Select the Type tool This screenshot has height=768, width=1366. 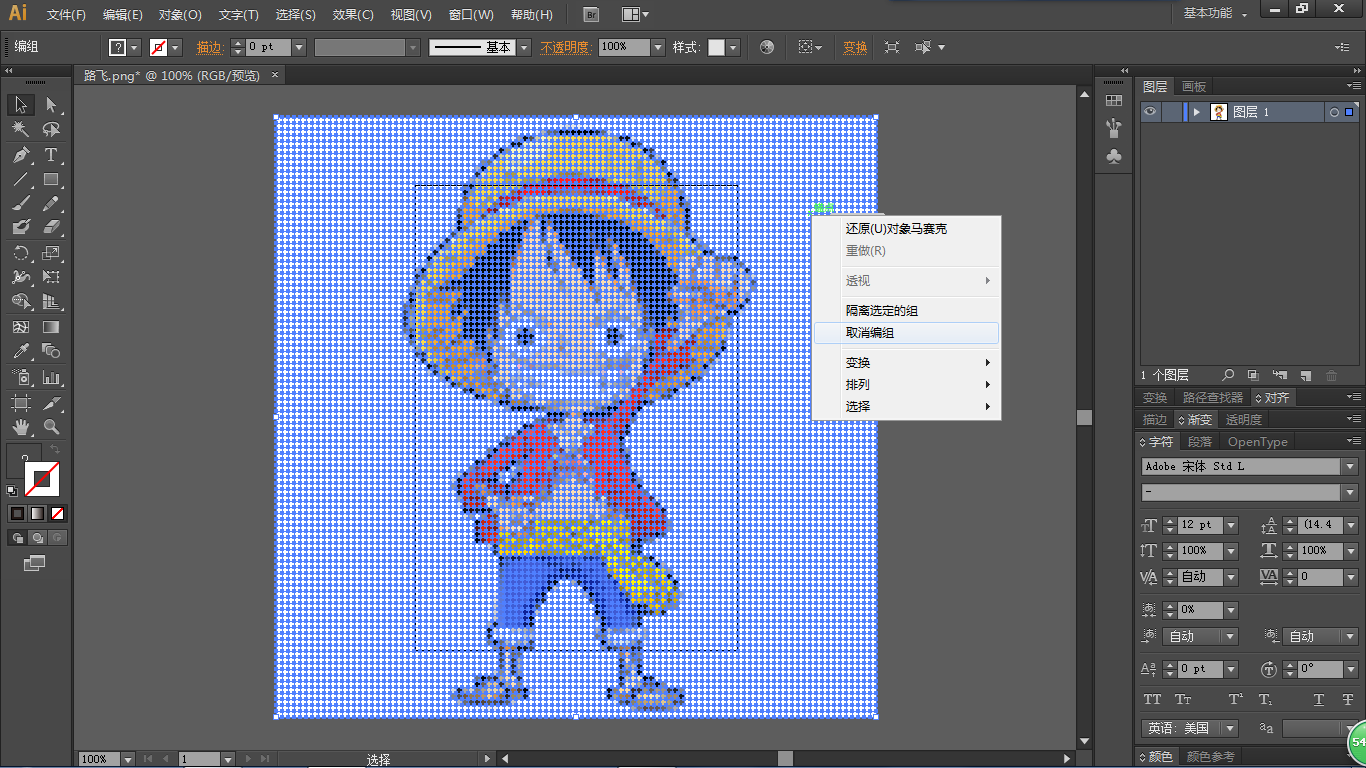[51, 155]
